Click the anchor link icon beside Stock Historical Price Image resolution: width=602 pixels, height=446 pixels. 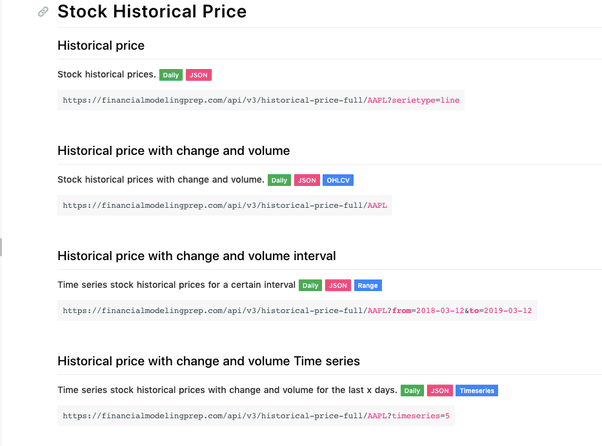tap(43, 13)
